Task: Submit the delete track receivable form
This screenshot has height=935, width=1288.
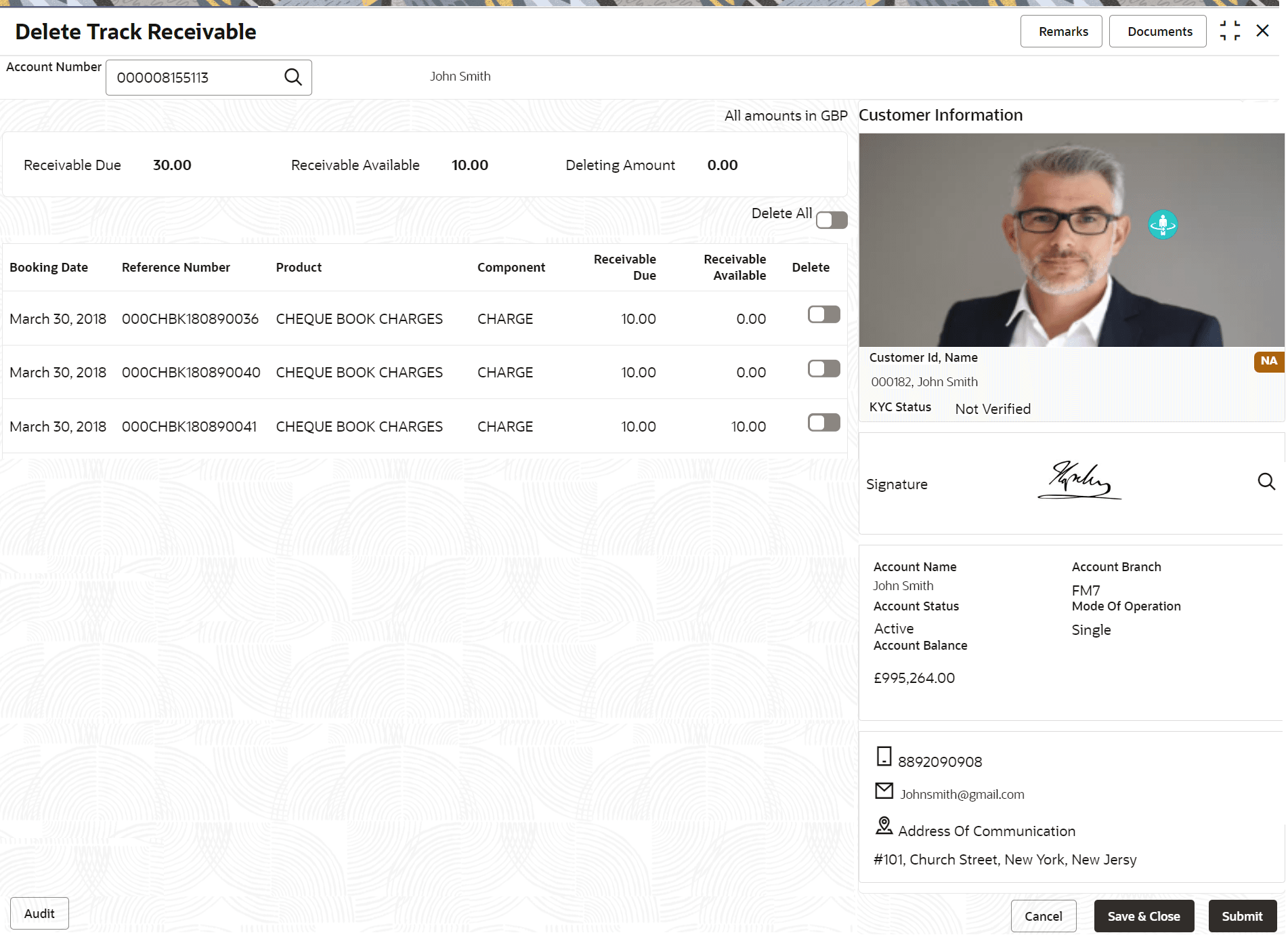Action: pyautogui.click(x=1242, y=916)
